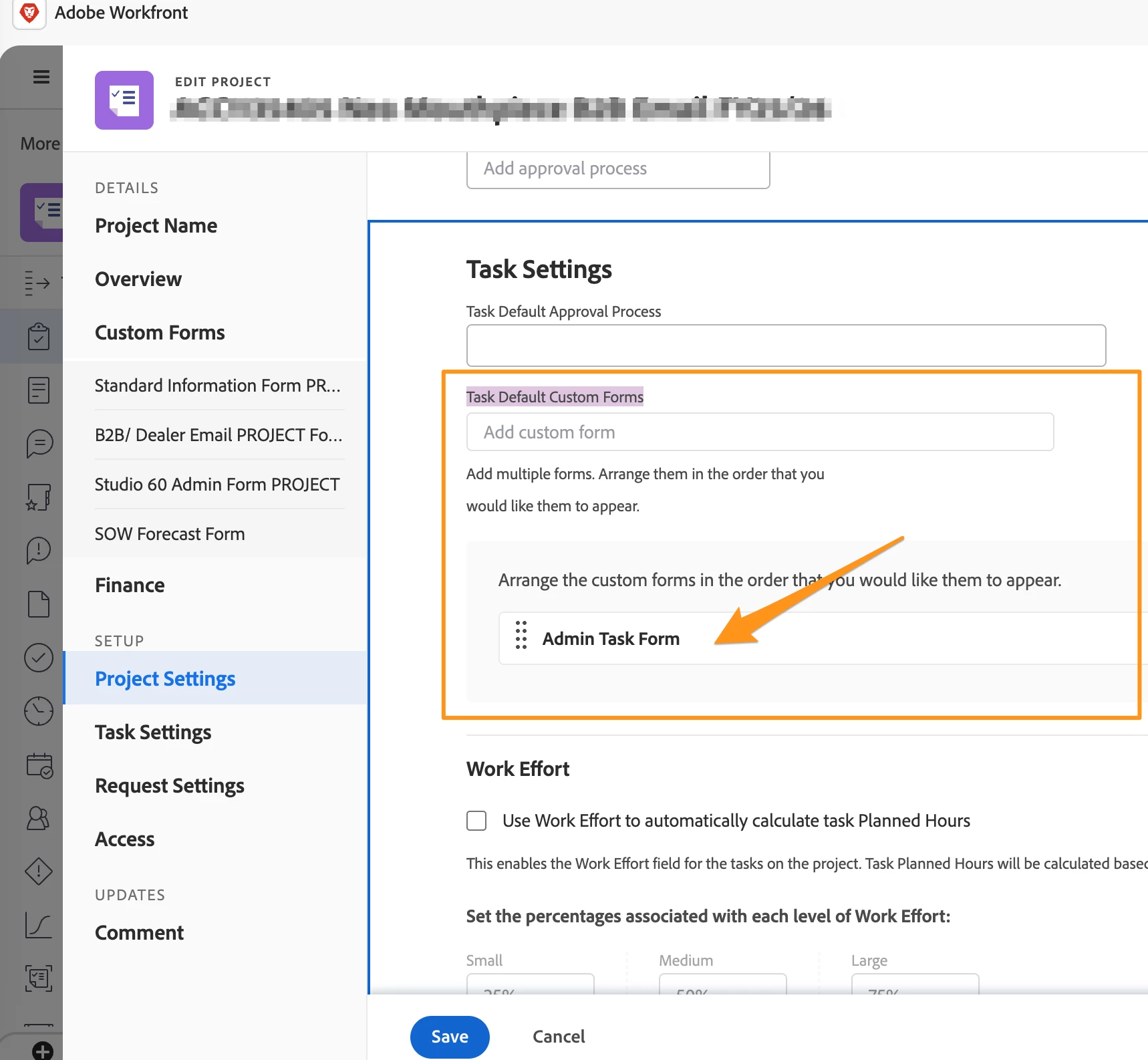Viewport: 1148px width, 1060px height.
Task: Open the Access section
Action: click(x=125, y=839)
